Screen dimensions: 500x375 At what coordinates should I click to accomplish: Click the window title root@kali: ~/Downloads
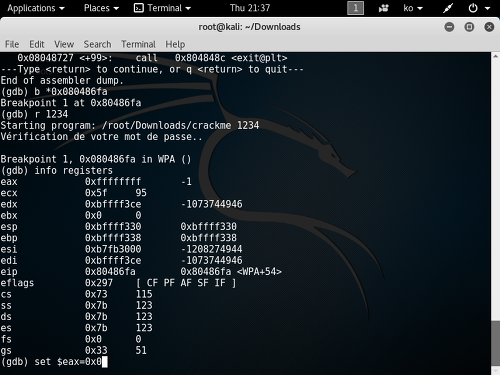(x=249, y=27)
